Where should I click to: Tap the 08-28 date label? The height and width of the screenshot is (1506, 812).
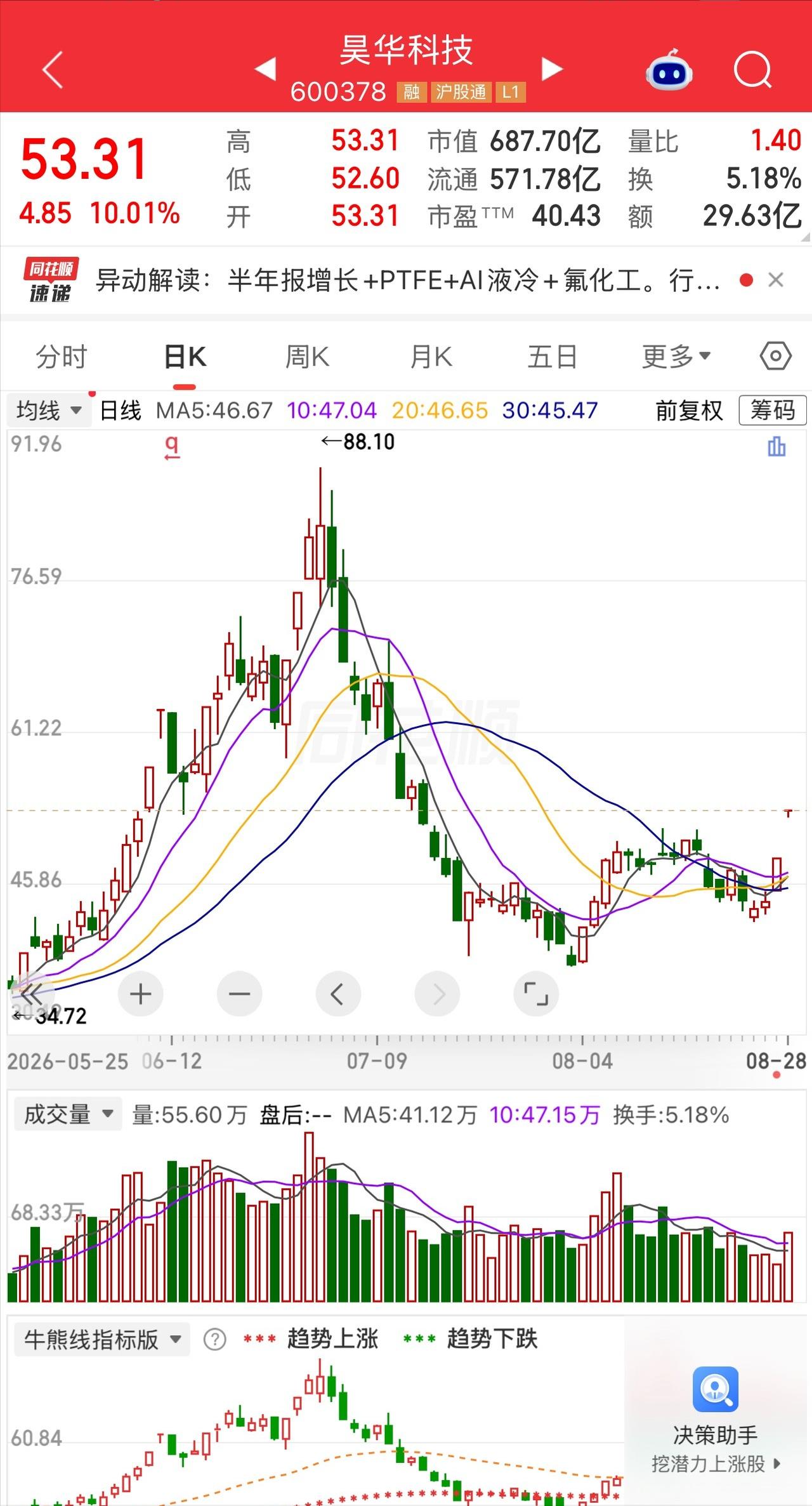pyautogui.click(x=775, y=1060)
